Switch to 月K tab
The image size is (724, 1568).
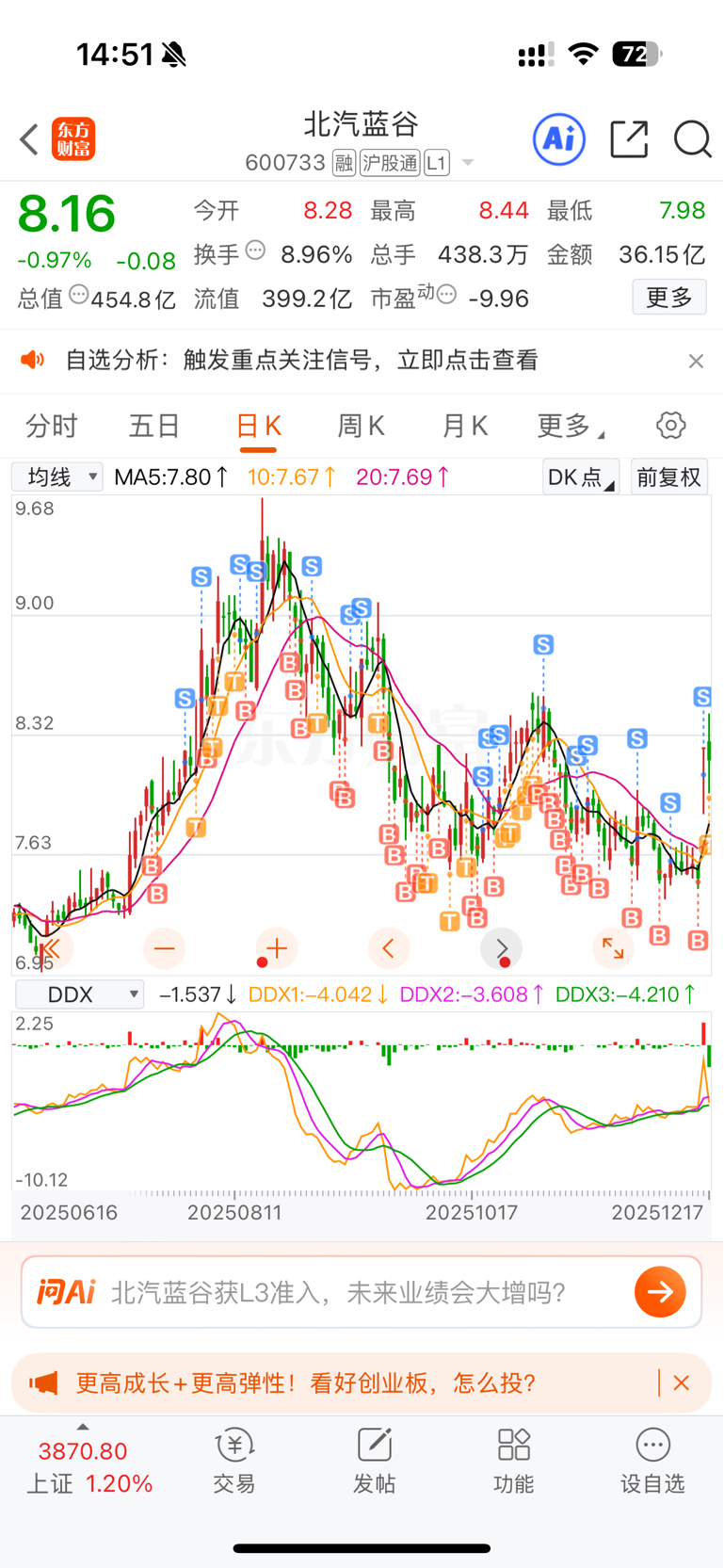click(464, 427)
